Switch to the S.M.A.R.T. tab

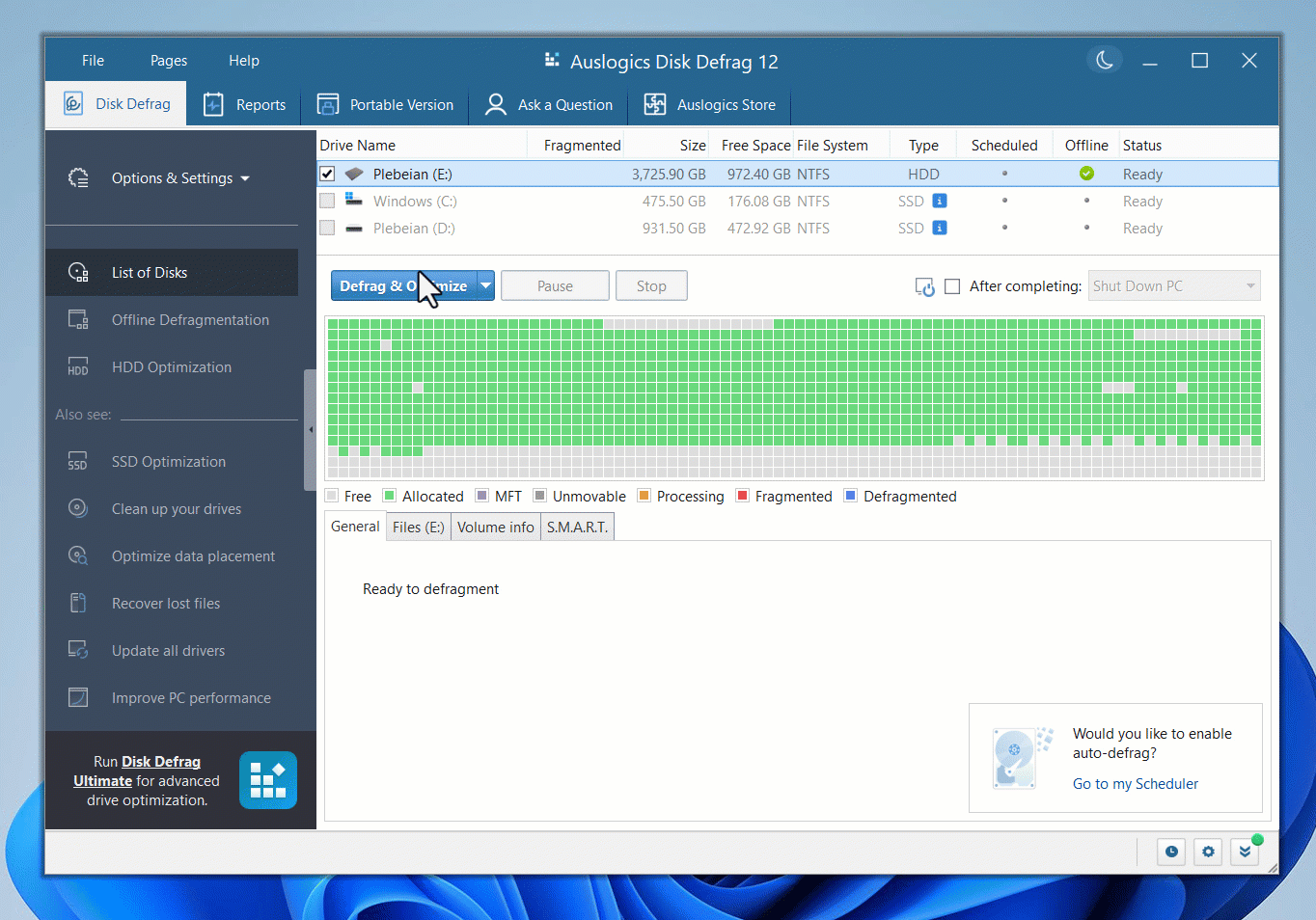(577, 528)
